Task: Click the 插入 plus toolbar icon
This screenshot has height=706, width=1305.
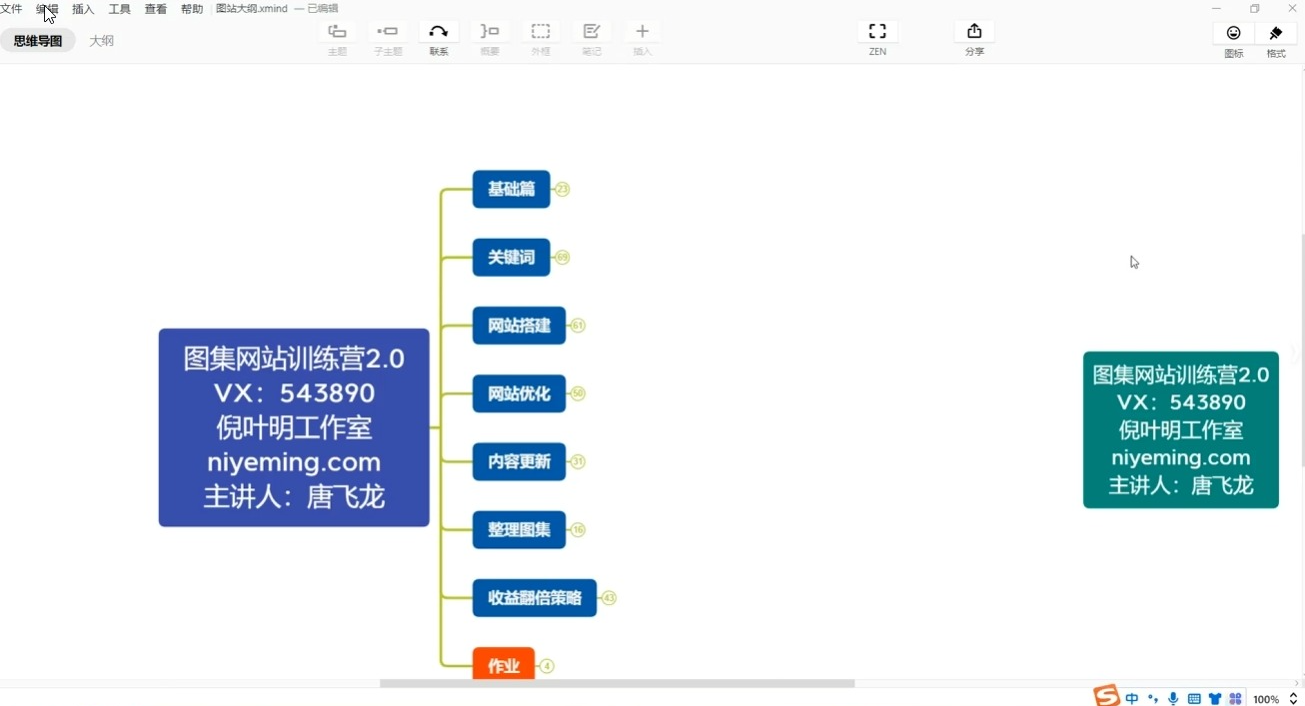Action: tap(642, 32)
